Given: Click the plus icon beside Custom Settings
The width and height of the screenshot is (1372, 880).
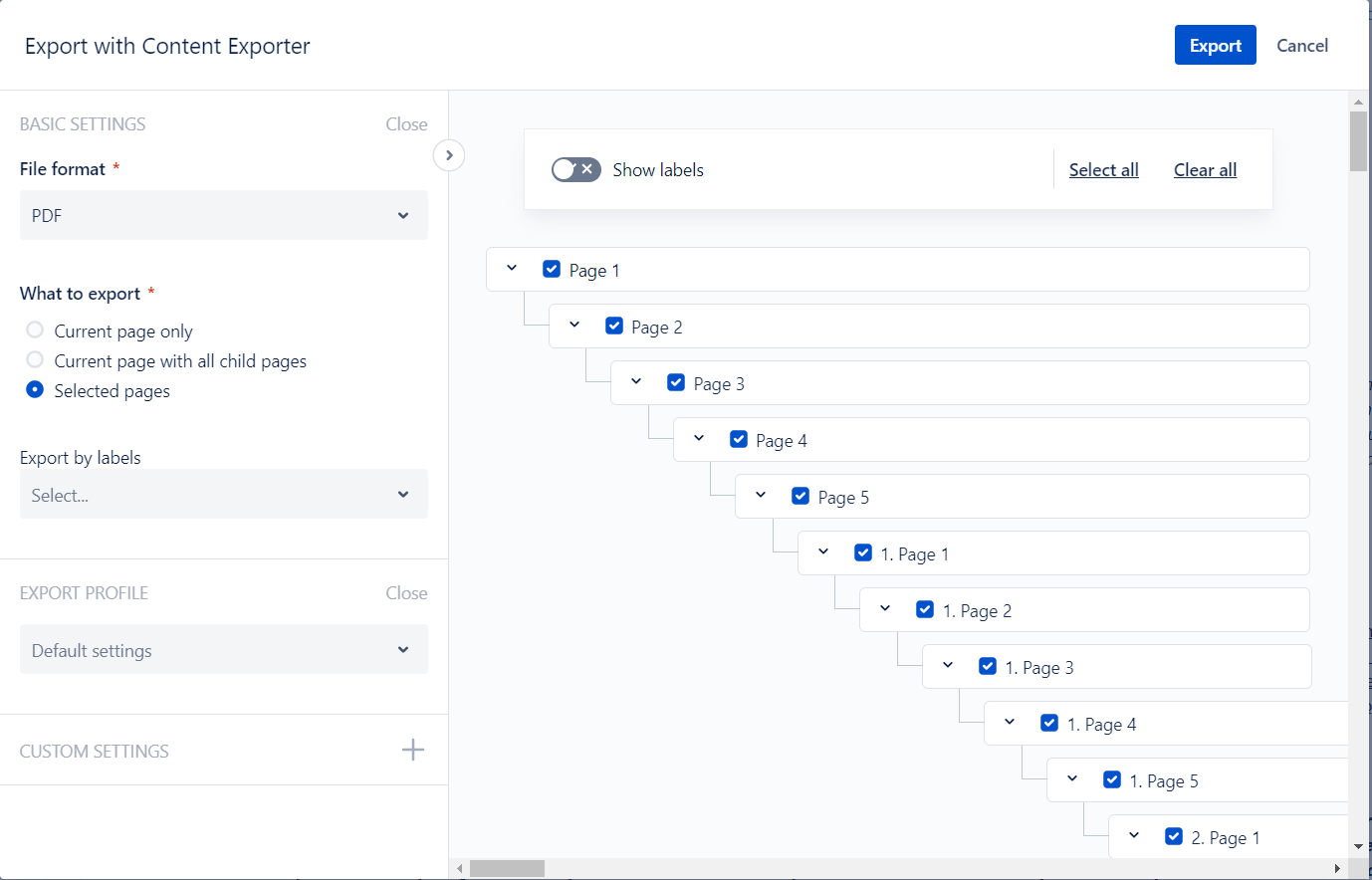Looking at the screenshot, I should 412,751.
